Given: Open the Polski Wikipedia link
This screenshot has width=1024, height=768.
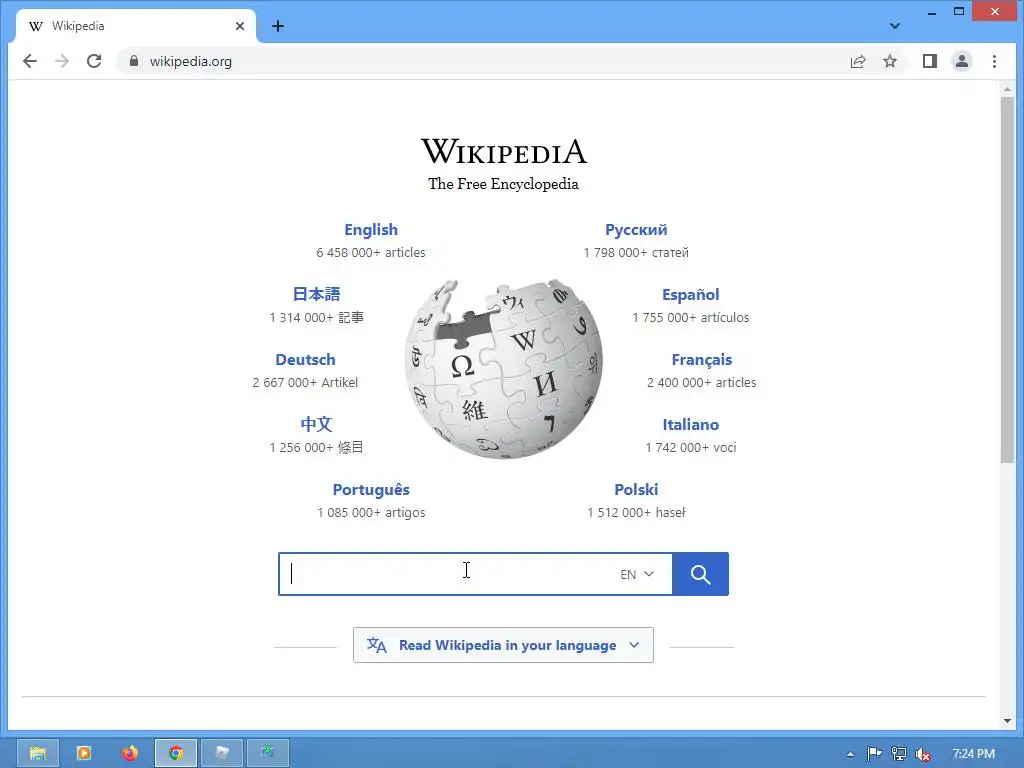Looking at the screenshot, I should (636, 490).
